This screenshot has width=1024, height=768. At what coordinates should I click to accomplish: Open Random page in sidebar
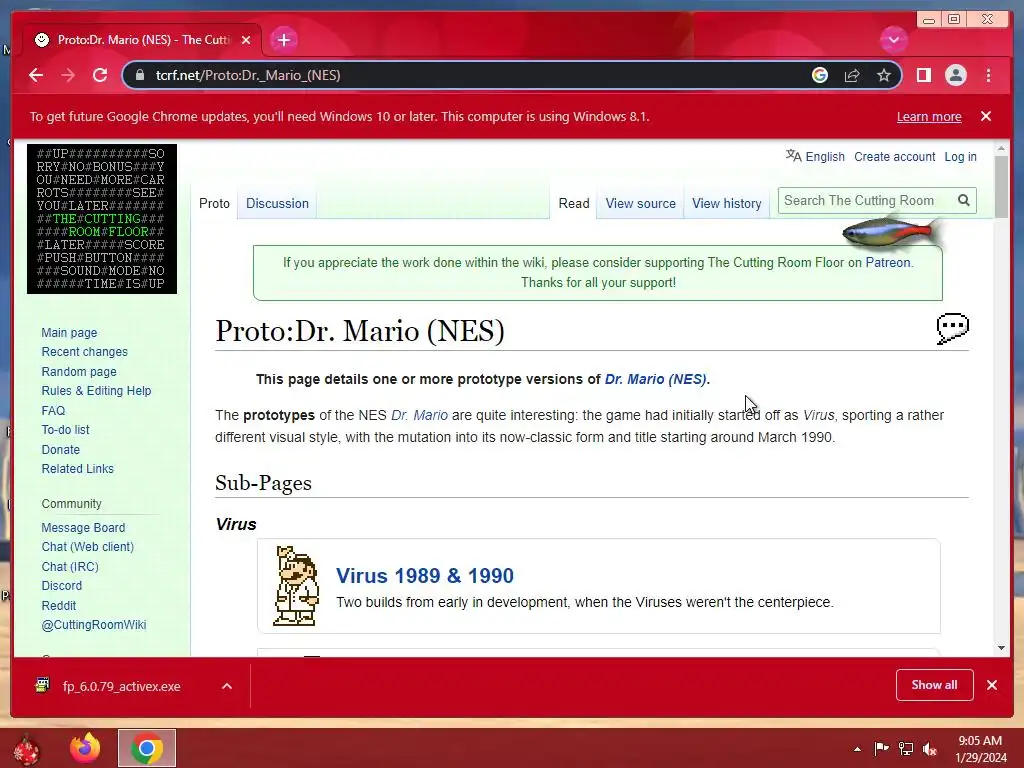click(79, 371)
